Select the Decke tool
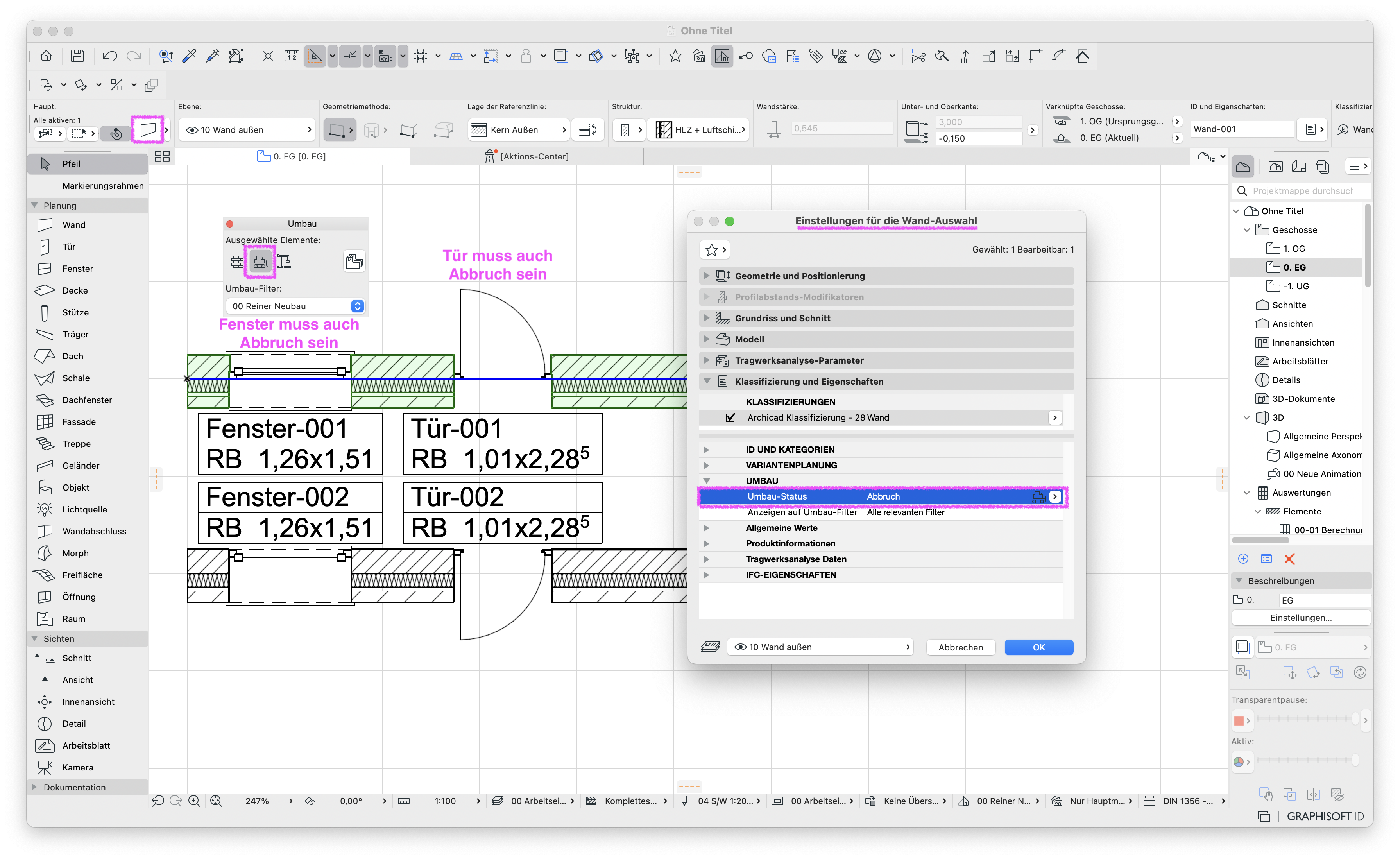Image resolution: width=1400 pixels, height=860 pixels. click(x=88, y=290)
